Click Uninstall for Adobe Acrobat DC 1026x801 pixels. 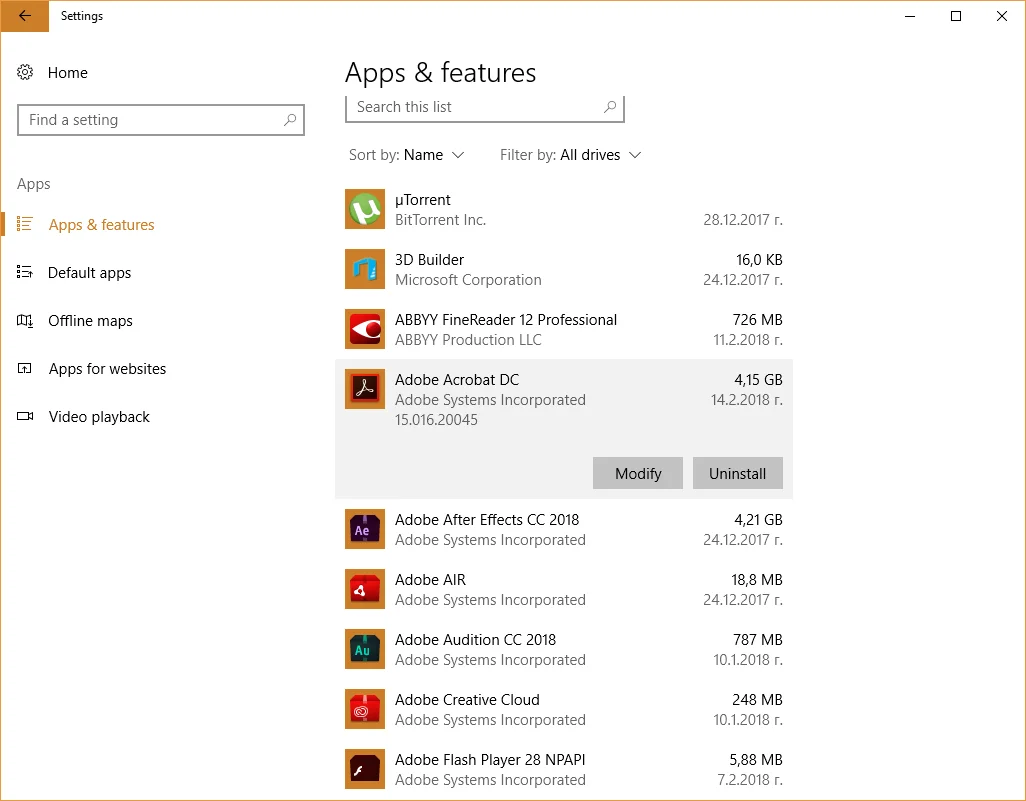(737, 473)
